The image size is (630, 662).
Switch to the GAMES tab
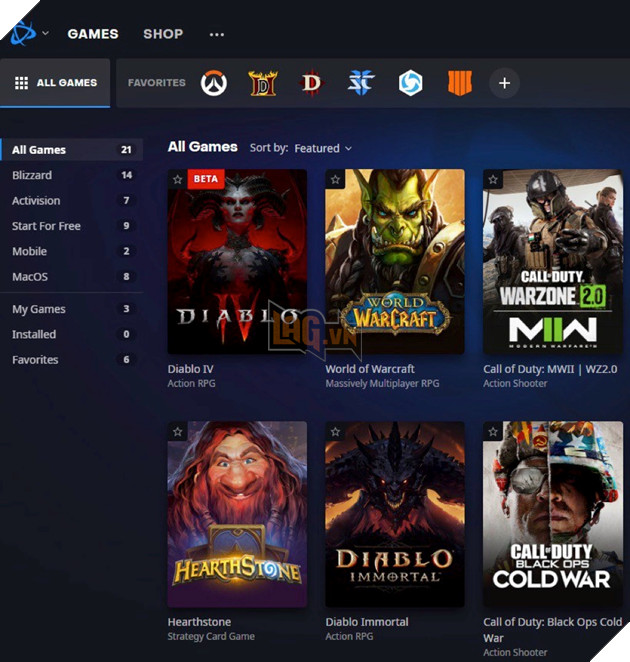(x=93, y=34)
